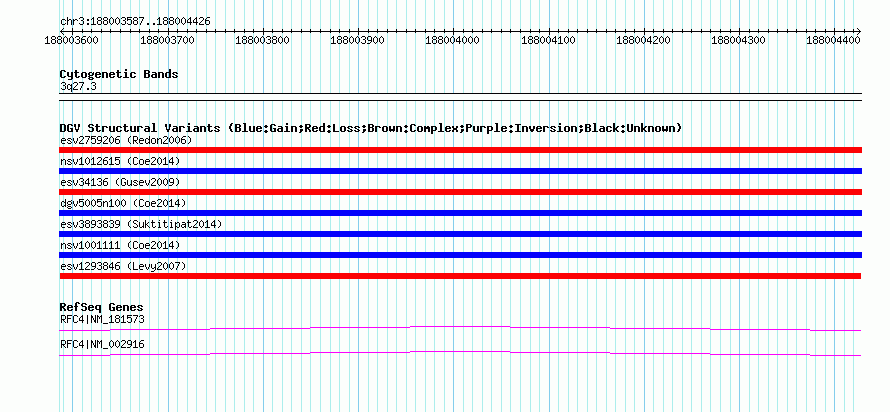This screenshot has width=890, height=412.
Task: Click the red bar for esv2759206
Action: coord(461,150)
